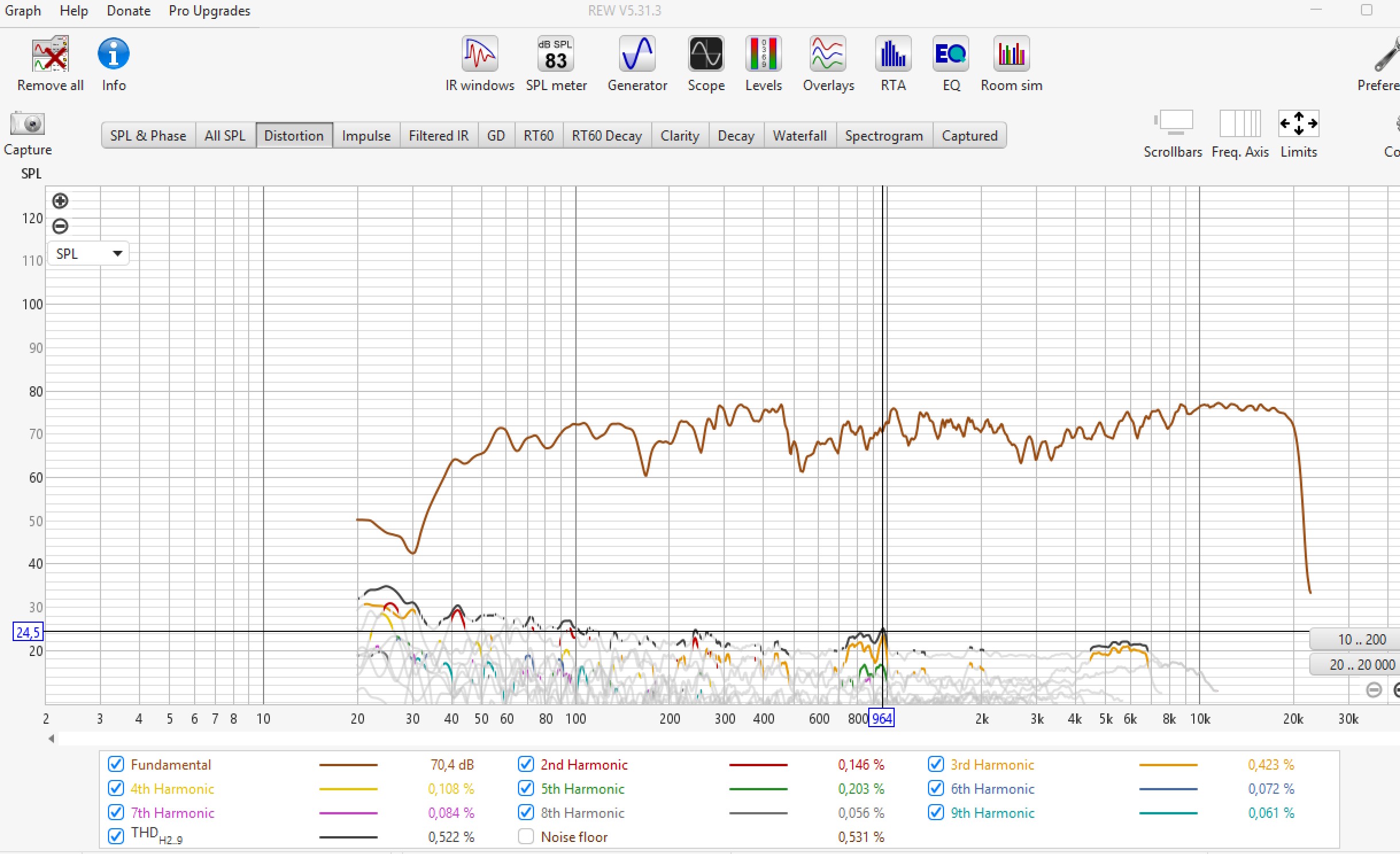Open Room sim tool
Image resolution: width=1400 pixels, height=854 pixels.
pyautogui.click(x=1011, y=55)
